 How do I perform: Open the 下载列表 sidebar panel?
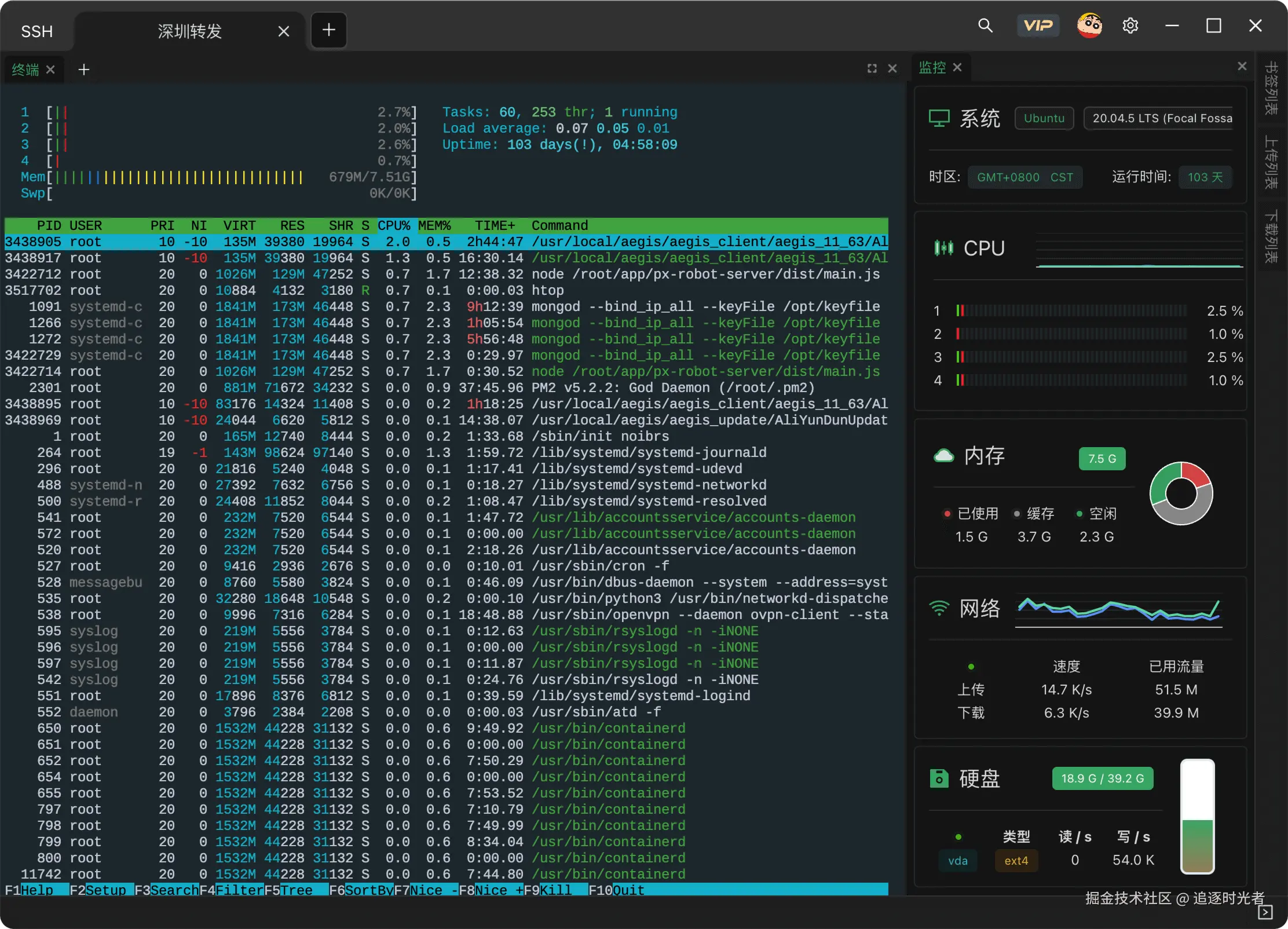[x=1271, y=236]
